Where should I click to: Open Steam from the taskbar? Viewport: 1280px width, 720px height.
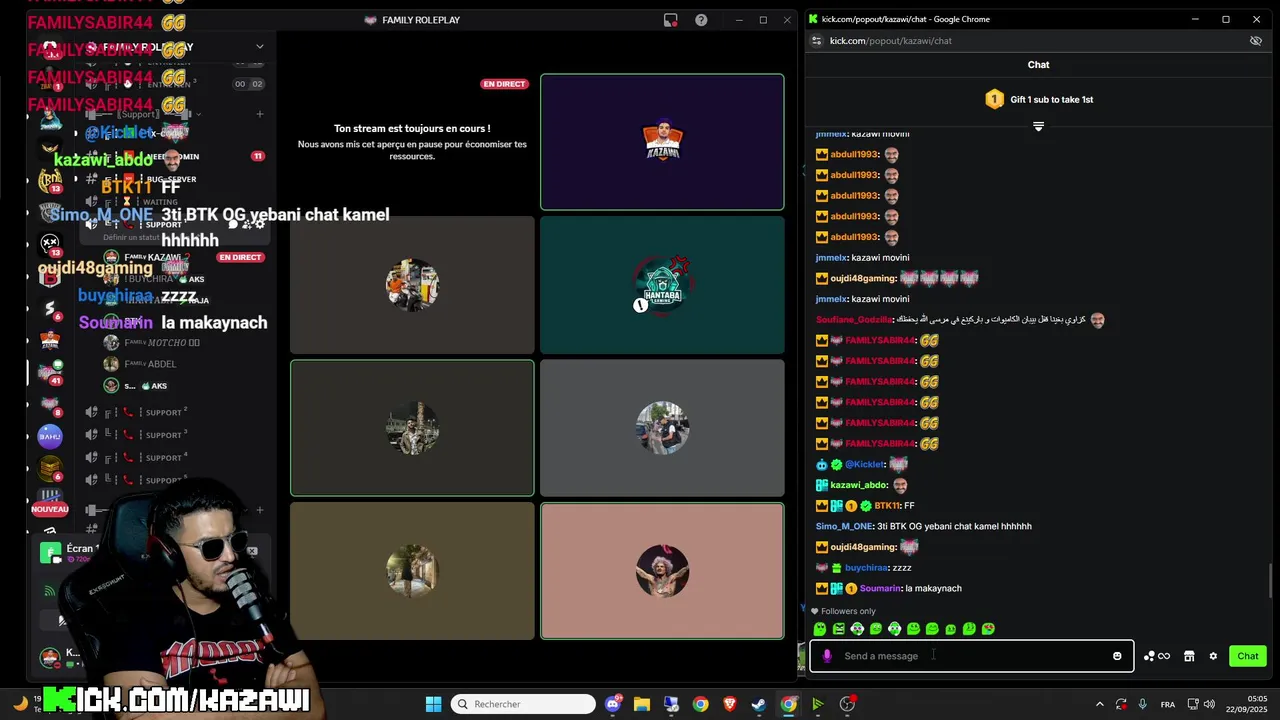click(x=759, y=704)
